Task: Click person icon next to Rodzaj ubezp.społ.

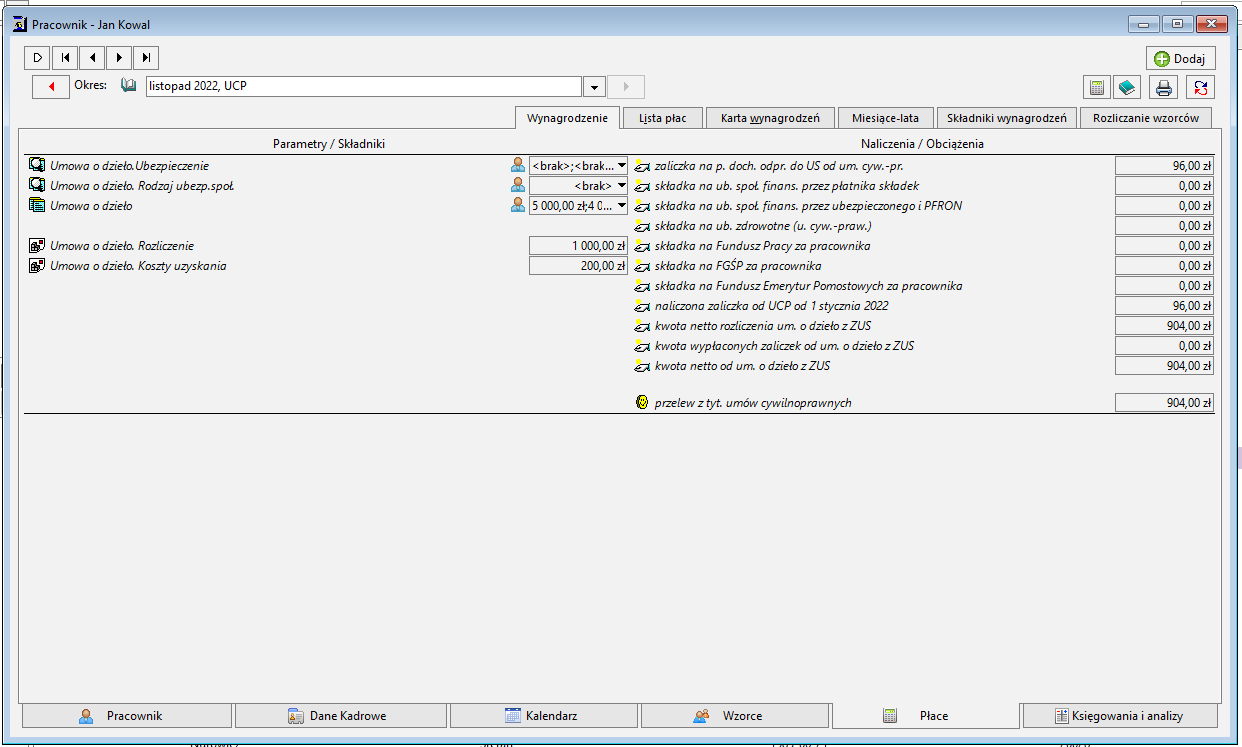Action: click(x=518, y=185)
